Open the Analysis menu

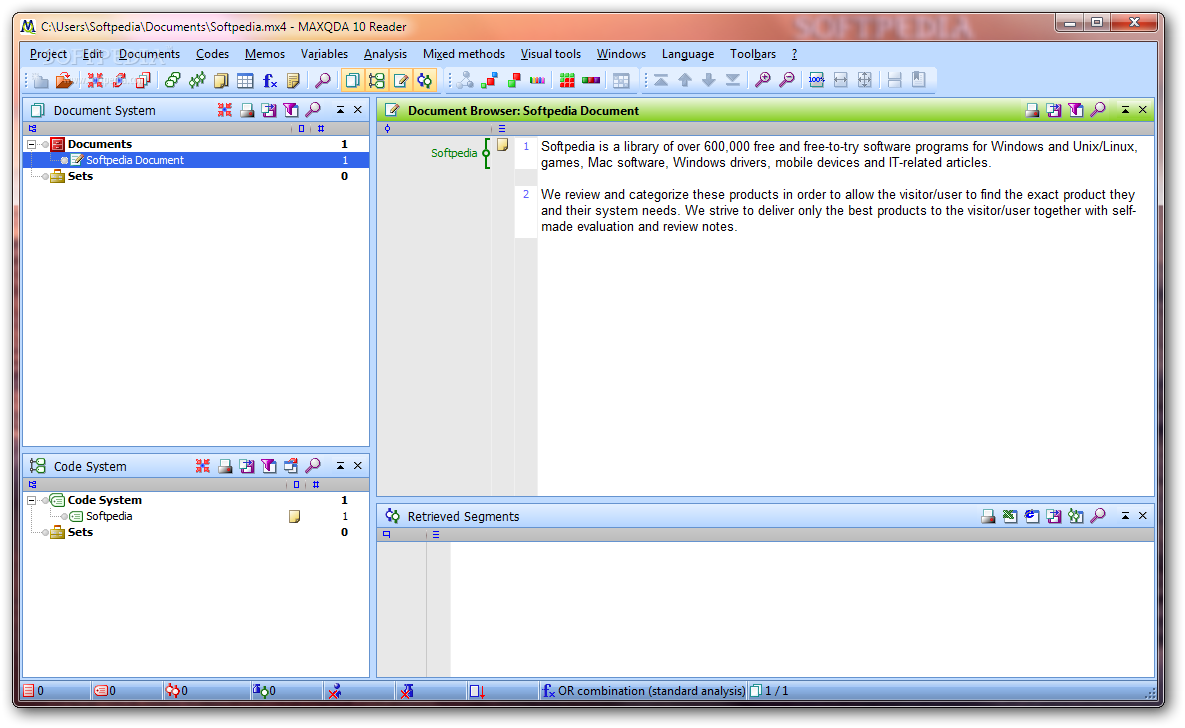[385, 54]
